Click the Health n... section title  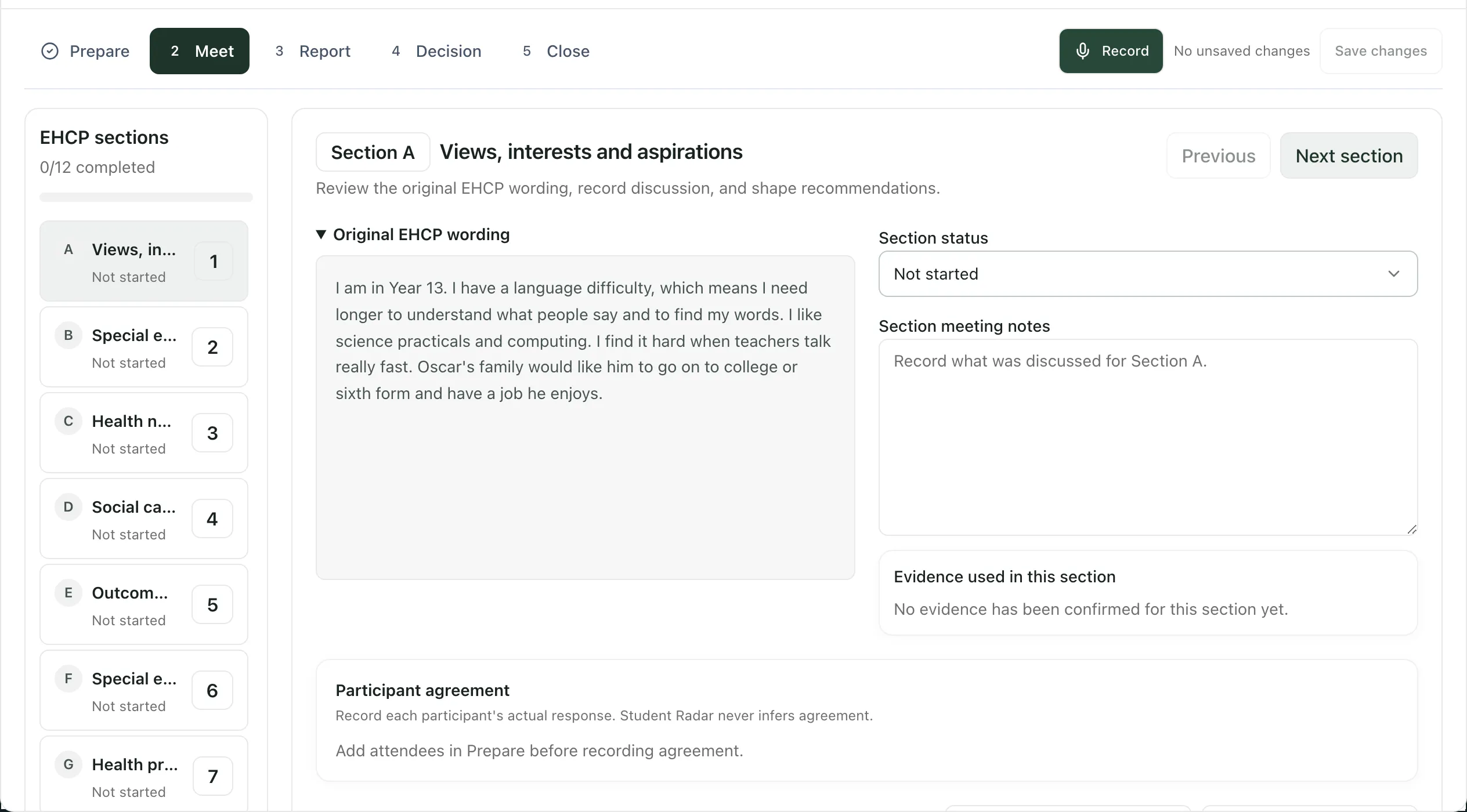(132, 421)
